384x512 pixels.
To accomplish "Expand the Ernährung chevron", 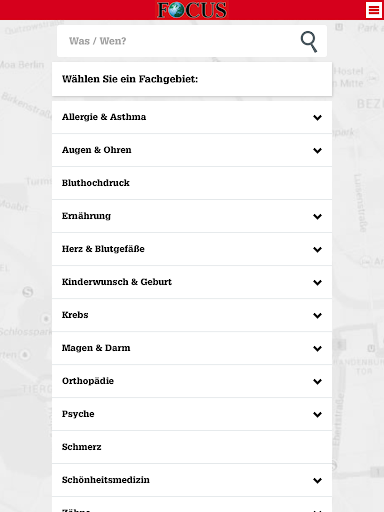I will (x=317, y=216).
